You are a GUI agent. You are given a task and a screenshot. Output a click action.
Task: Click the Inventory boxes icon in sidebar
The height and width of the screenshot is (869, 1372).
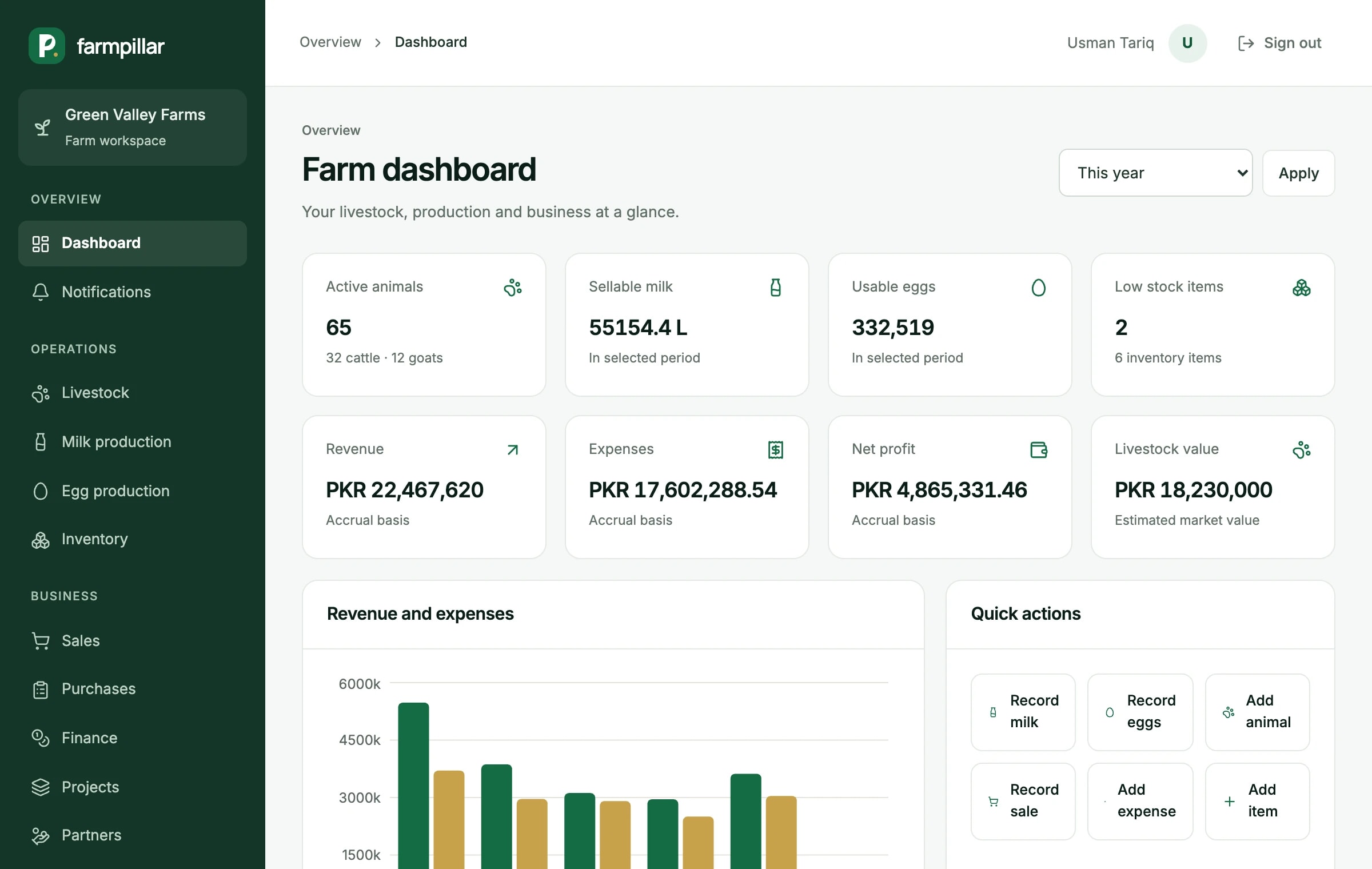point(41,540)
